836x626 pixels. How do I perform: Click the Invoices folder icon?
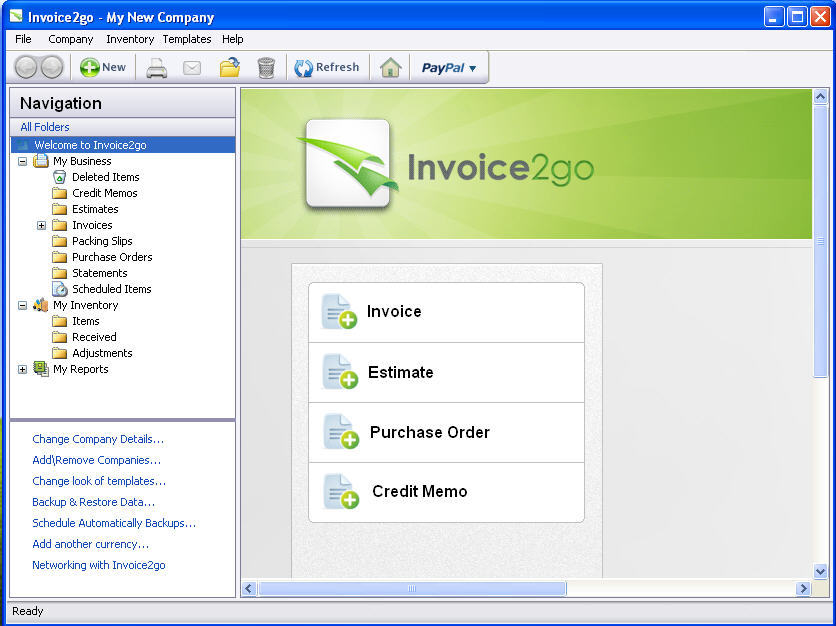pos(60,225)
